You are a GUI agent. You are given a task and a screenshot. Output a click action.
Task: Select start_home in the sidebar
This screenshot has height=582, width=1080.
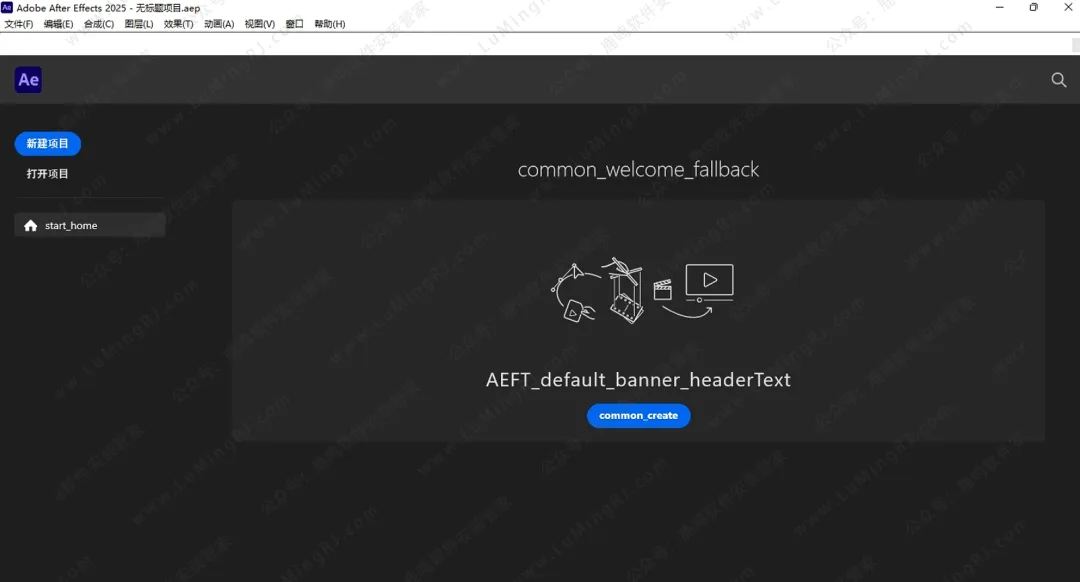tap(90, 226)
